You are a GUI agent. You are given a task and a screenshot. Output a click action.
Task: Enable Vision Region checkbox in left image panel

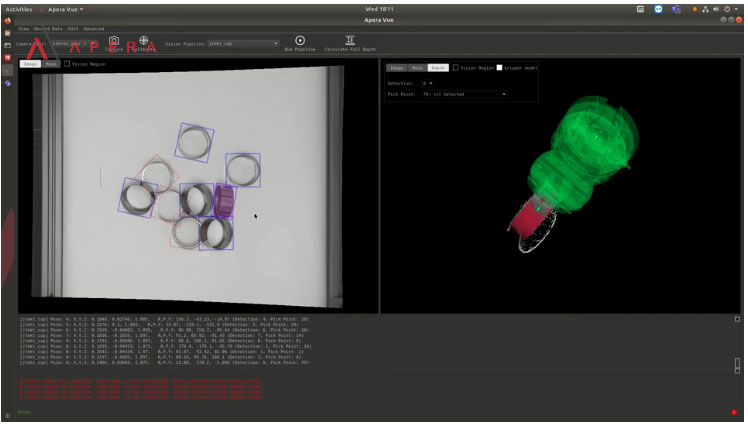click(x=68, y=64)
